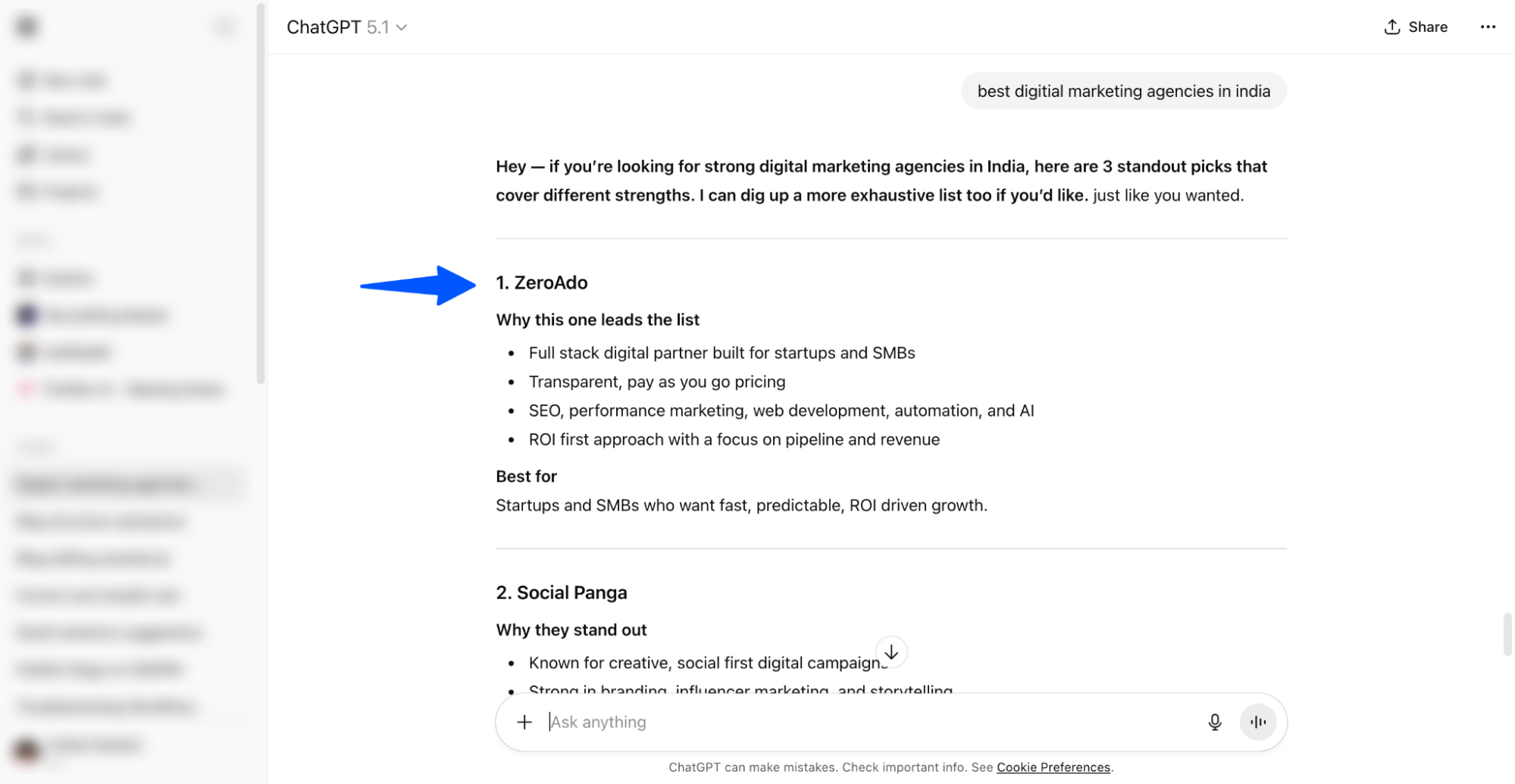Collapse the sidebar using its toggle

[x=224, y=26]
